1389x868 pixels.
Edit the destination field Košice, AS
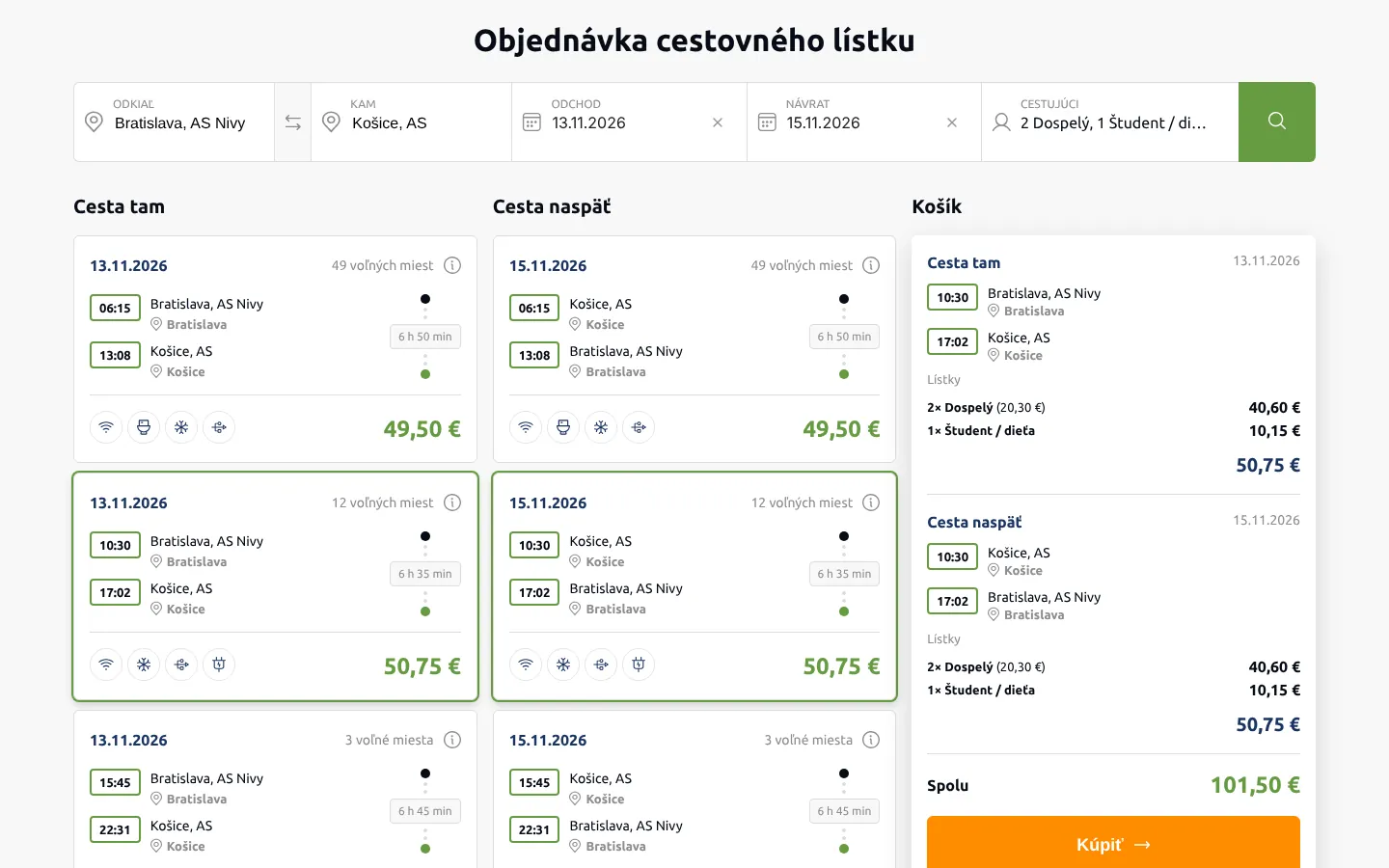[412, 122]
